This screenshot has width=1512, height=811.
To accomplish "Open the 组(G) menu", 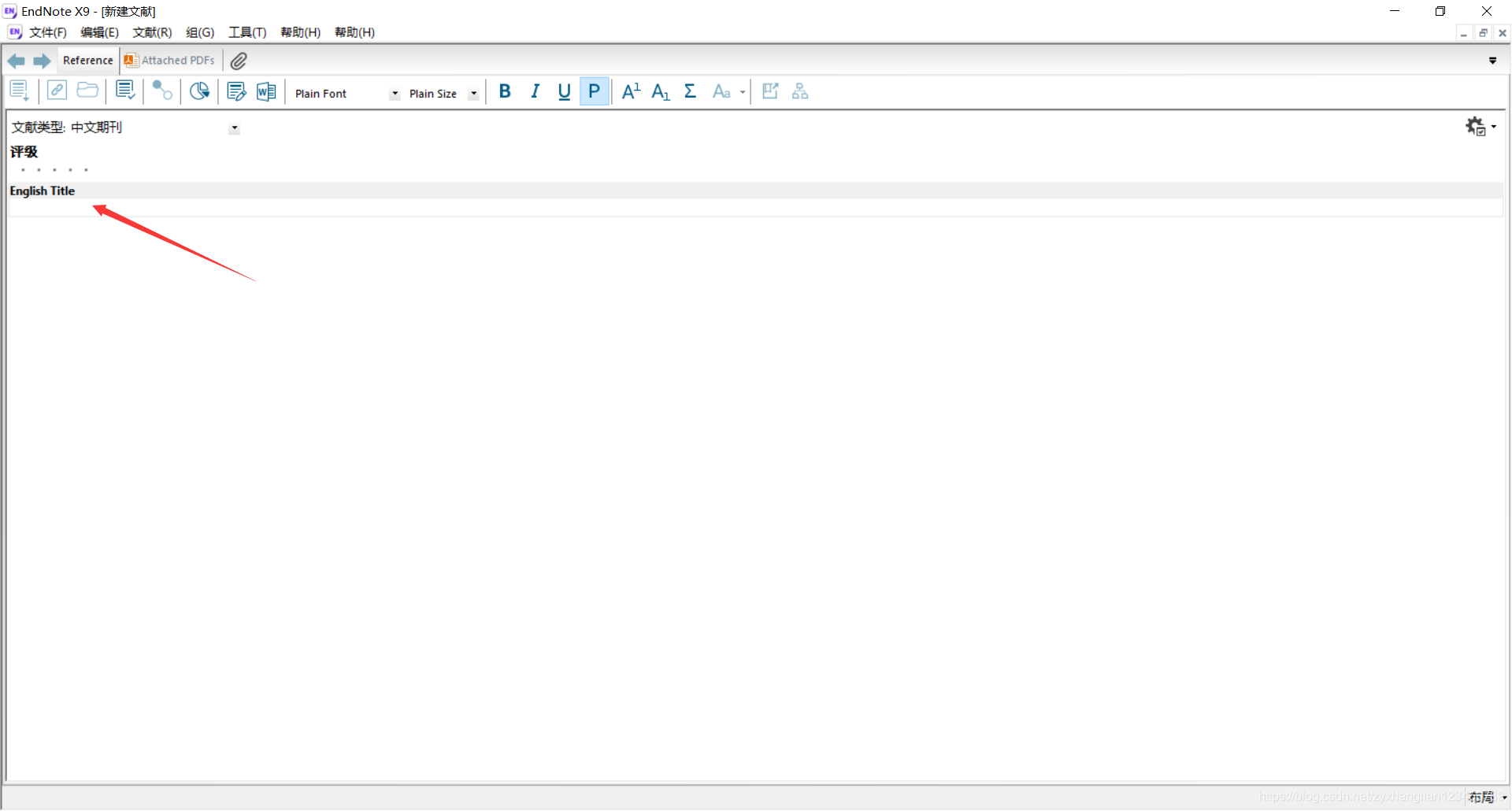I will click(x=200, y=32).
